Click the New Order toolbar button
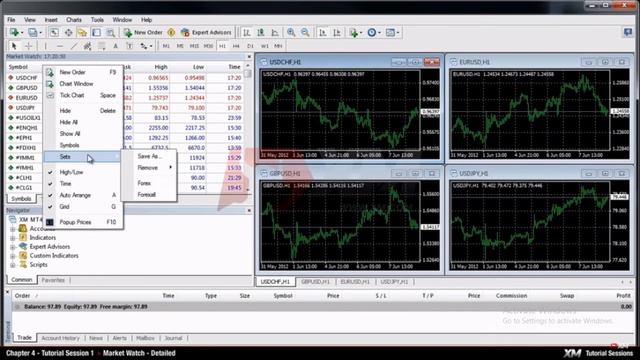This screenshot has height=360, width=640. coord(143,32)
